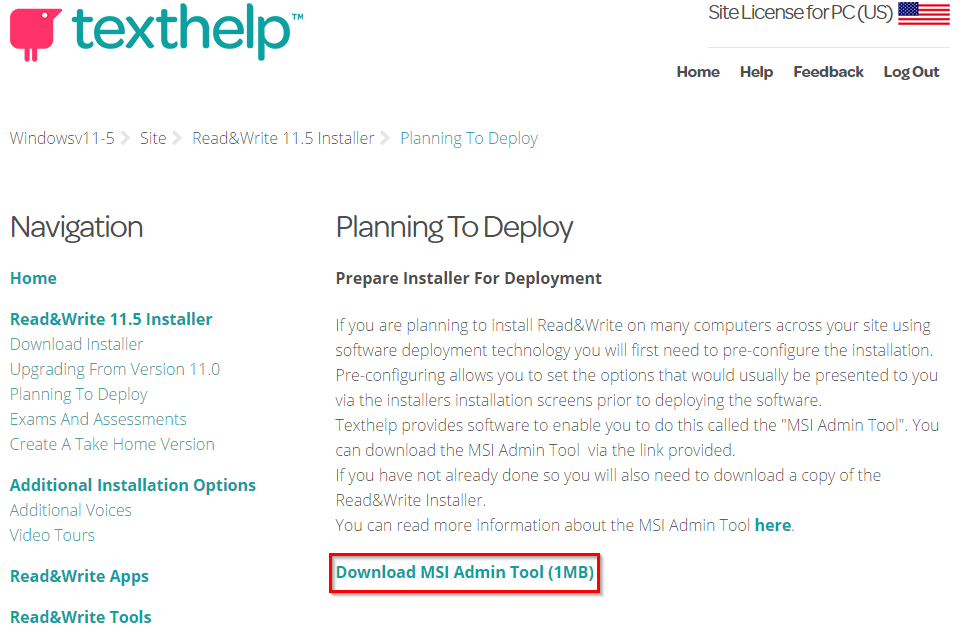Go to Windowsv11-5 breadcrumb

point(62,138)
